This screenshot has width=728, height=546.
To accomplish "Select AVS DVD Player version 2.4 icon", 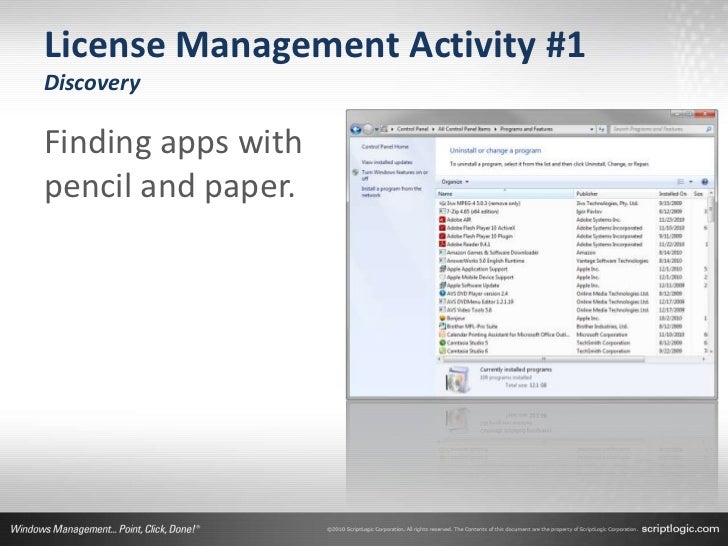I will [x=442, y=293].
